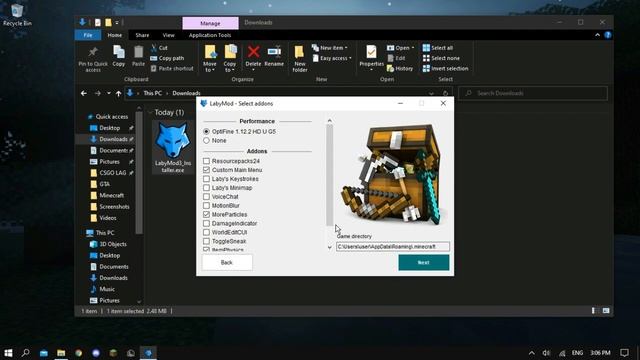Tick the MotionBlur checkbox
This screenshot has width=640, height=360.
[x=207, y=206]
